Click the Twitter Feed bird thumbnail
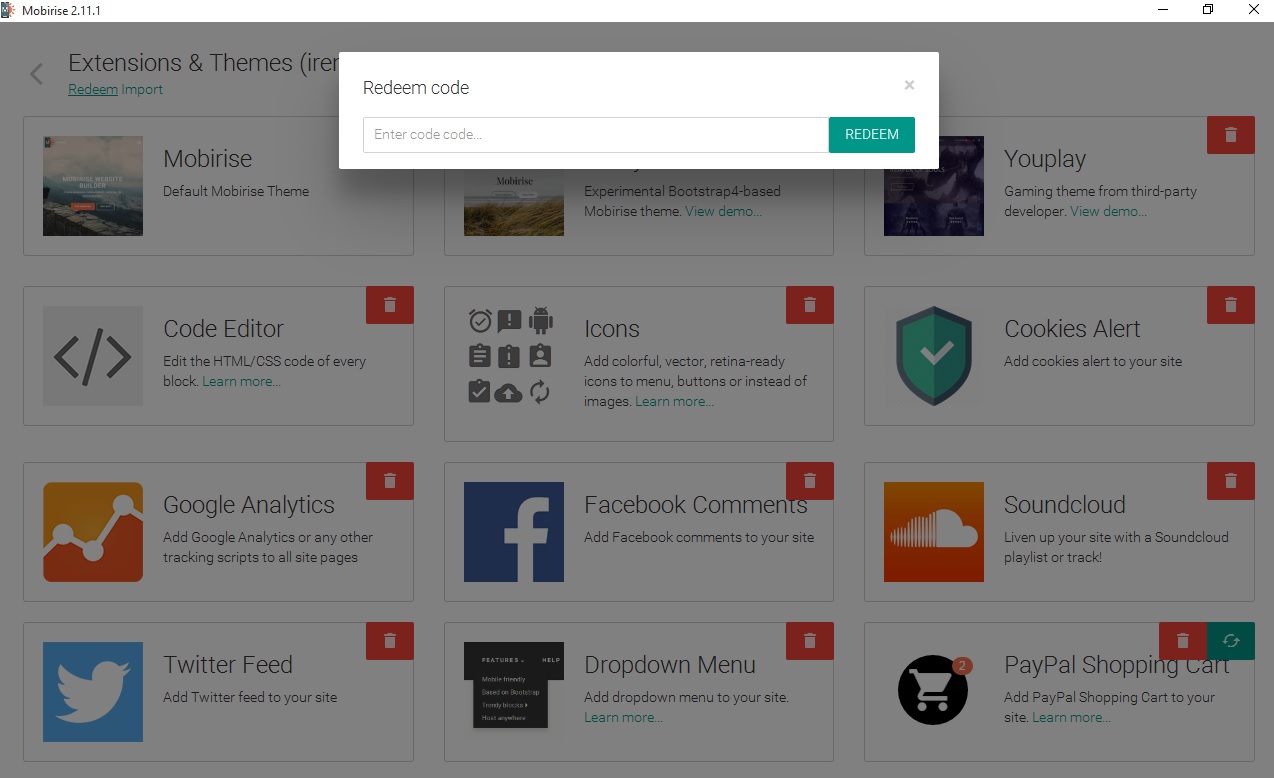 (93, 692)
